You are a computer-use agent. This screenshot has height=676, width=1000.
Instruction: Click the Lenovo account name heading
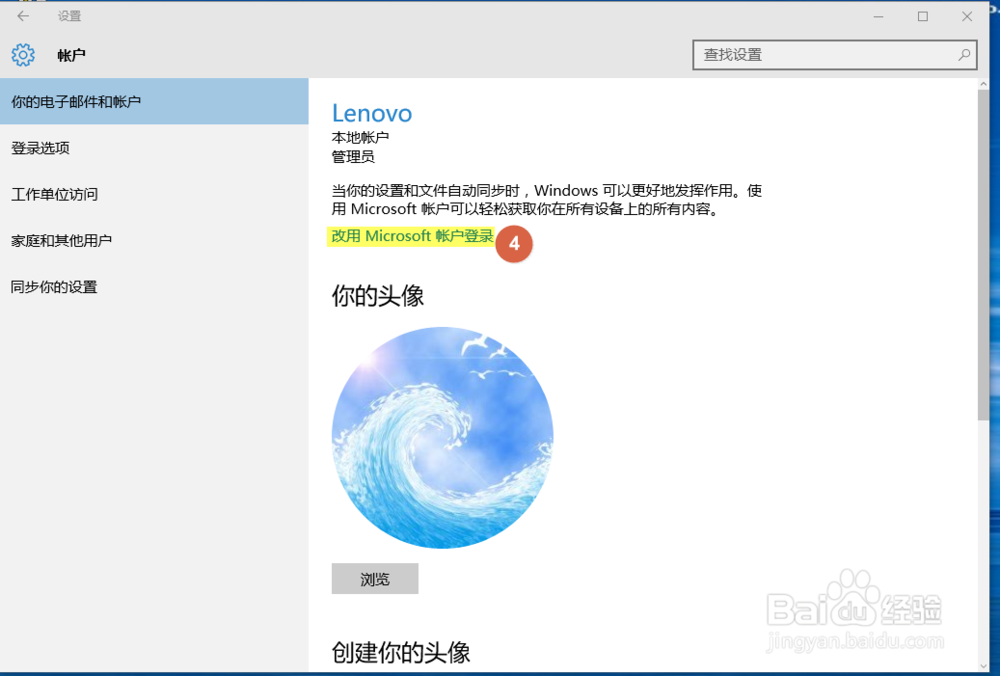pos(371,113)
